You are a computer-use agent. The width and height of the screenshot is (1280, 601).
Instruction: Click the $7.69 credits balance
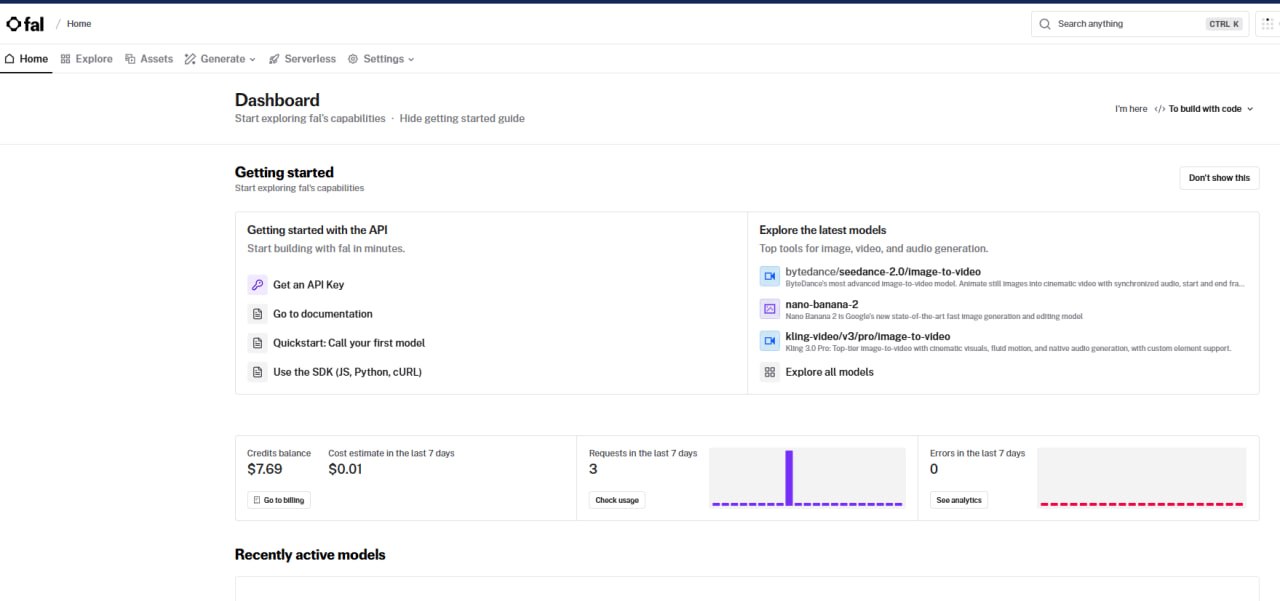tap(265, 469)
